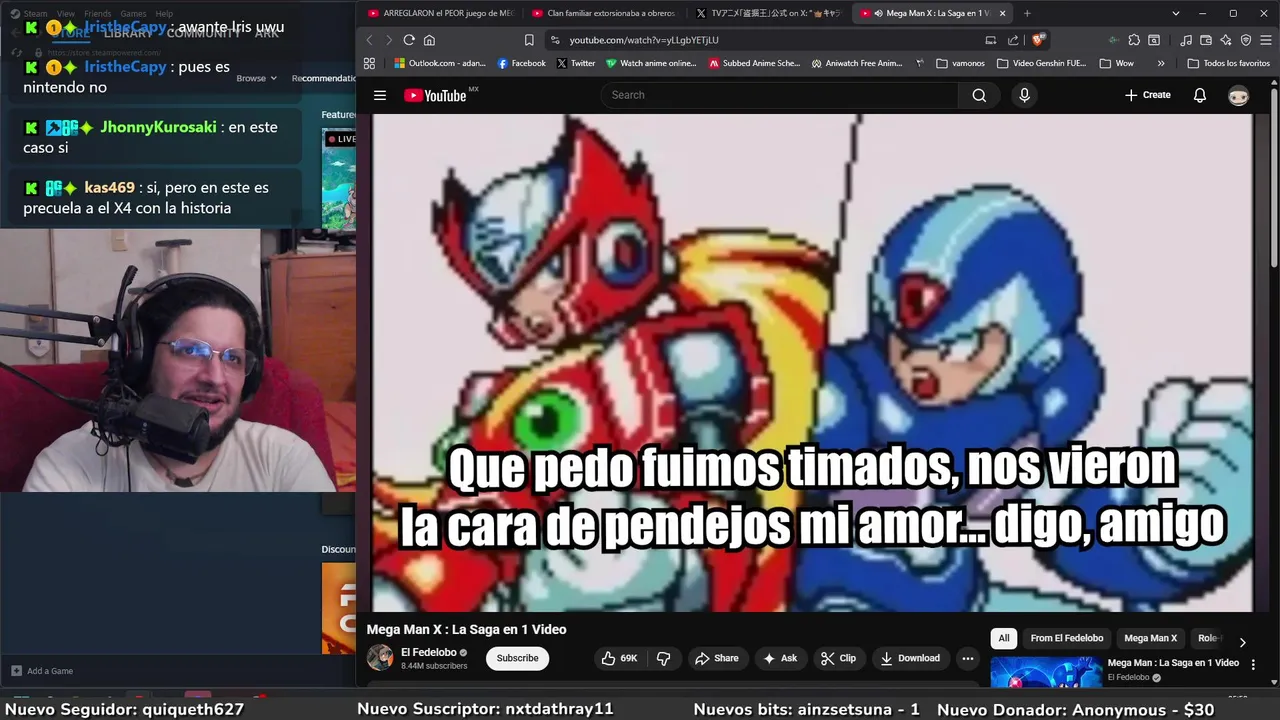The image size is (1280, 720).
Task: Open a new browser tab
Action: [x=1027, y=13]
